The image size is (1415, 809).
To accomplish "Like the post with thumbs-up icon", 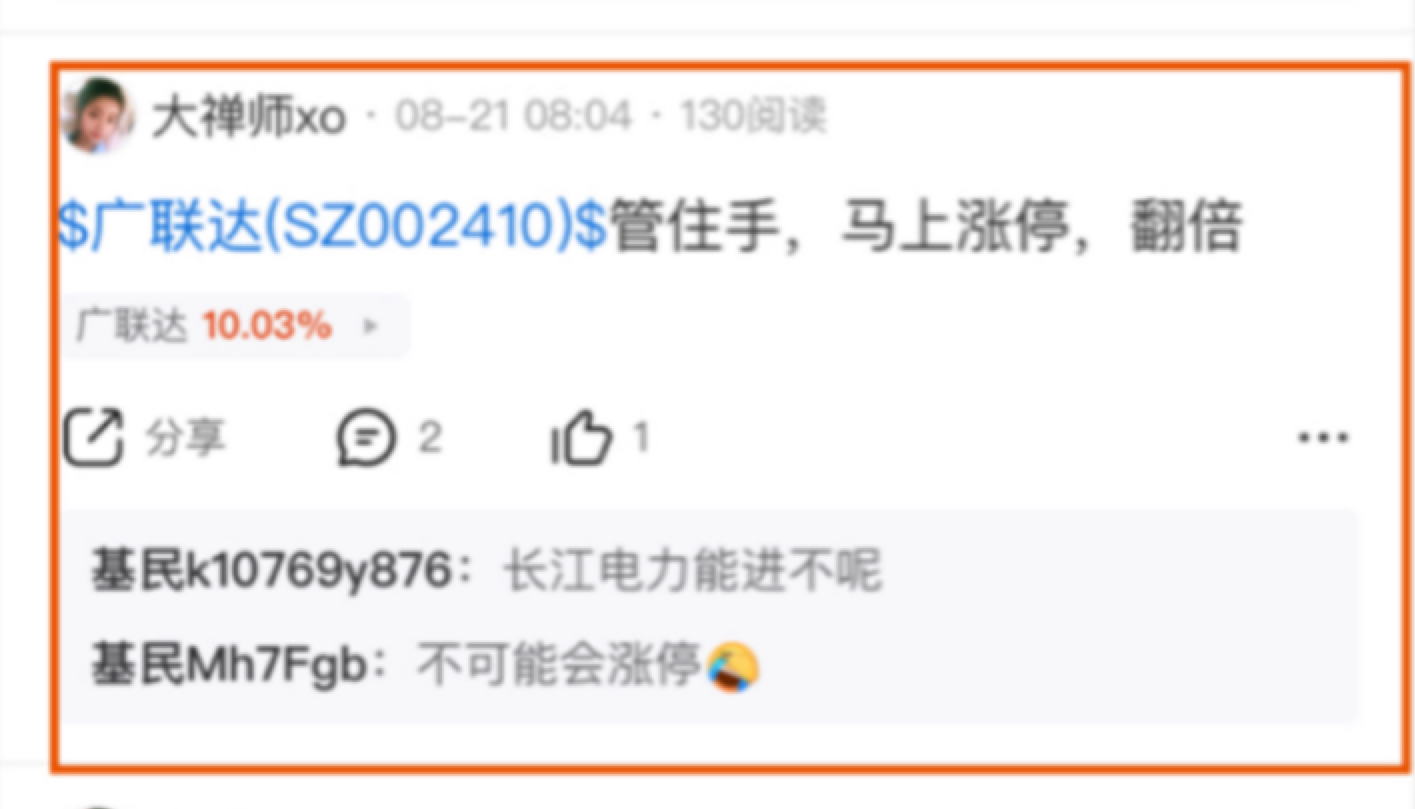I will pyautogui.click(x=581, y=438).
